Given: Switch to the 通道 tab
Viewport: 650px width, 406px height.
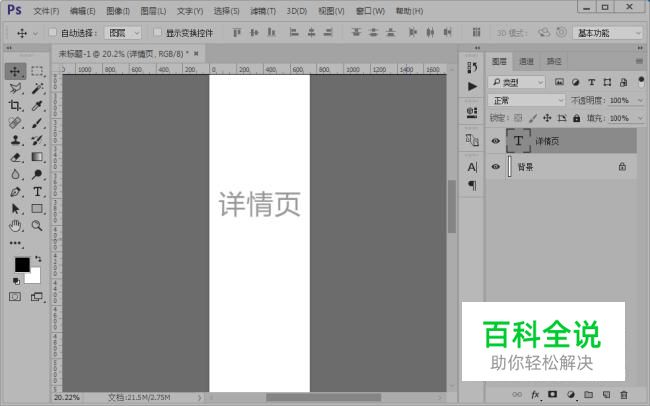Looking at the screenshot, I should [526, 61].
